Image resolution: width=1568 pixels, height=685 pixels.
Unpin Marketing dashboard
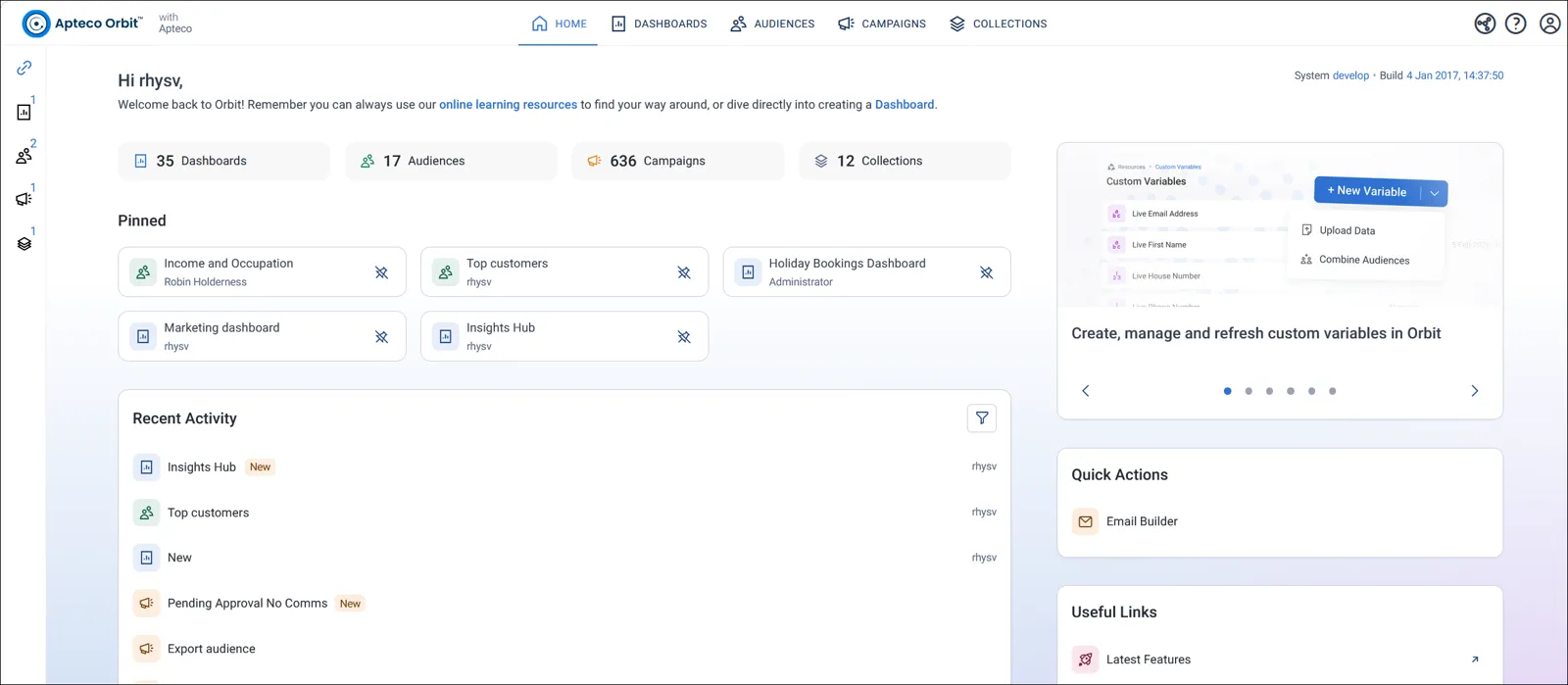coord(381,337)
